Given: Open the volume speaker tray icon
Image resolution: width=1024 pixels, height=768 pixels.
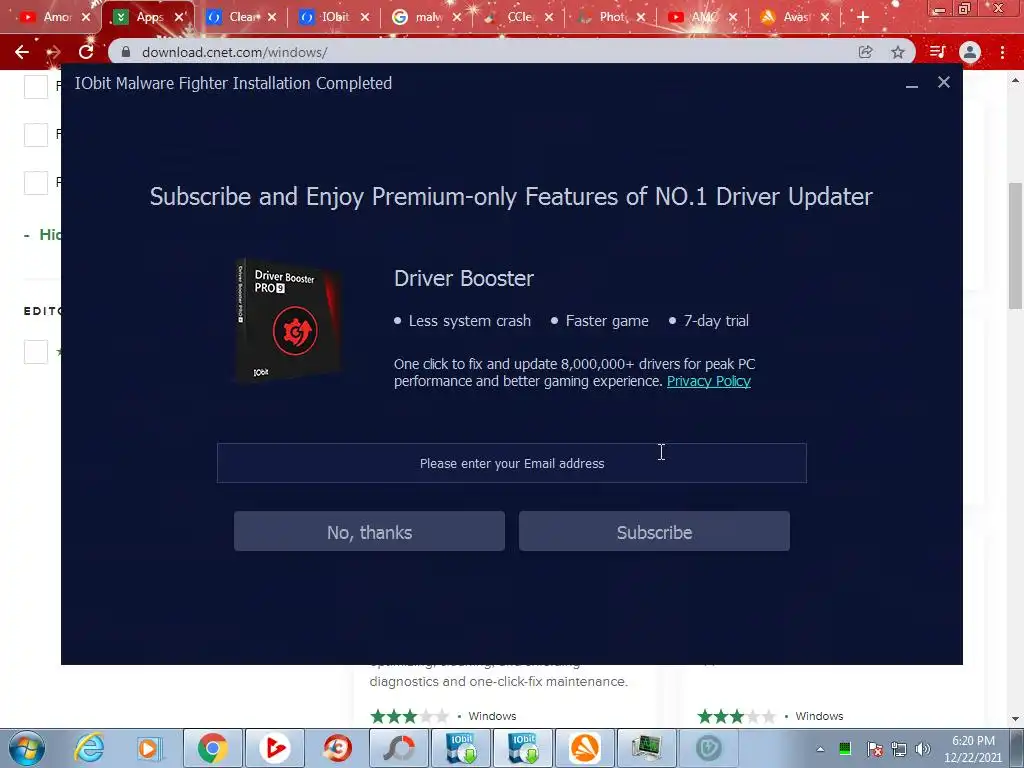Looking at the screenshot, I should [923, 749].
